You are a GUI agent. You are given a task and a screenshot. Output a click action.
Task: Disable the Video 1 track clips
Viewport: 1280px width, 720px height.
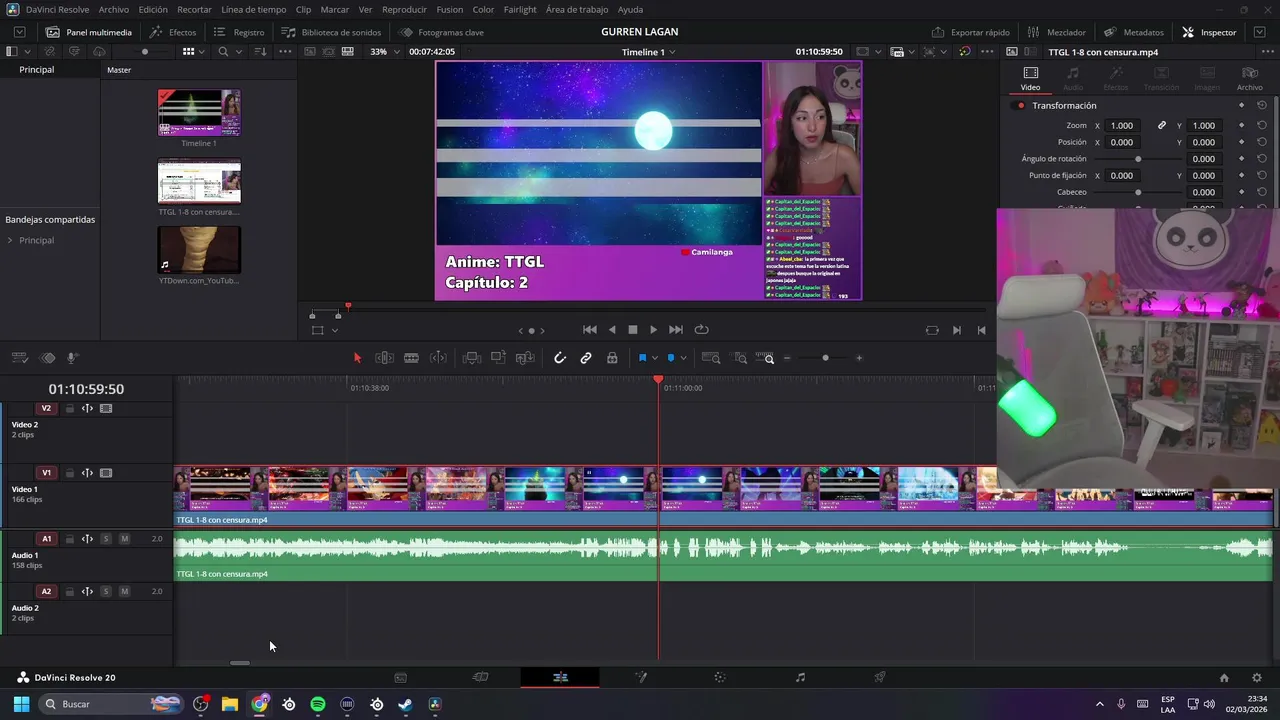coord(106,473)
